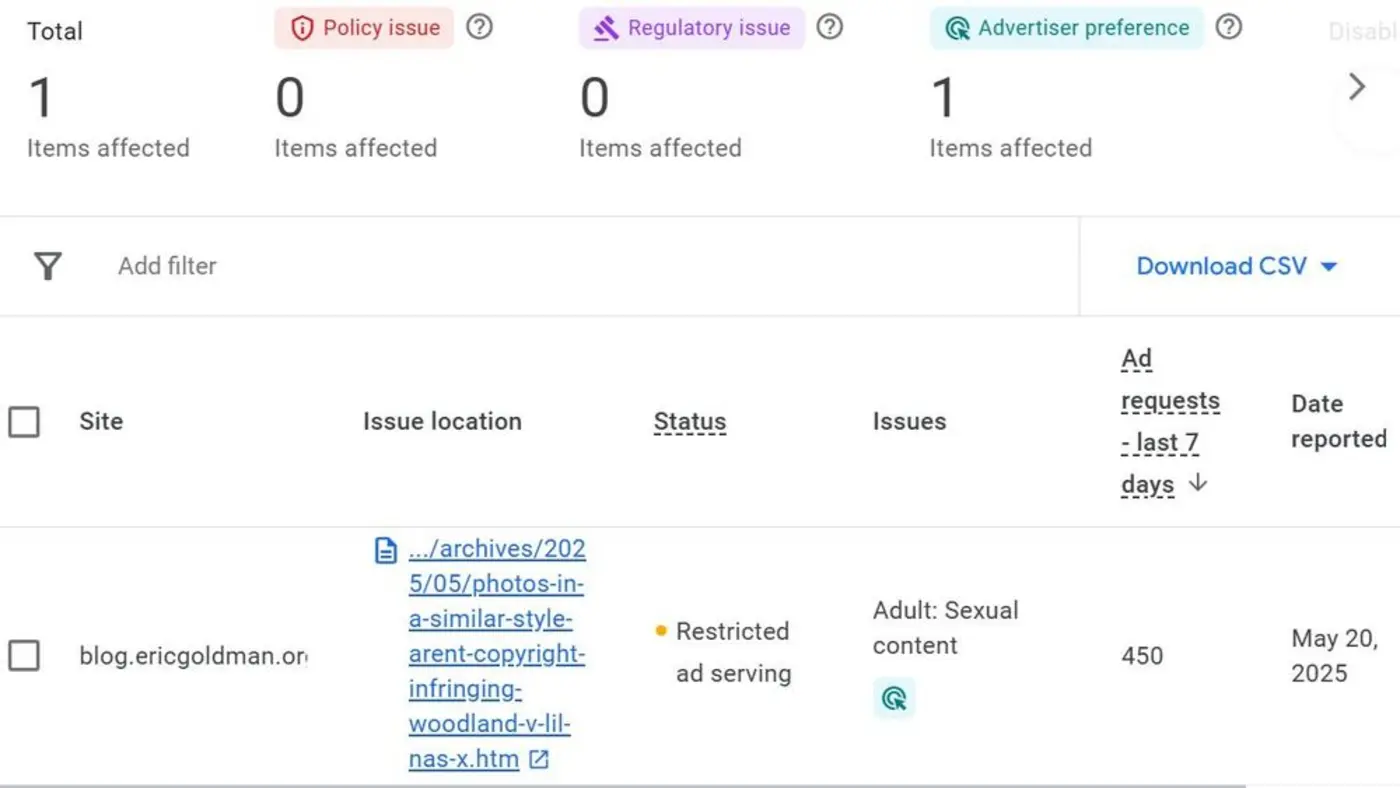Screen dimensions: 1400x788
Task: Open the external link icon after the .htm link
Action: point(538,759)
